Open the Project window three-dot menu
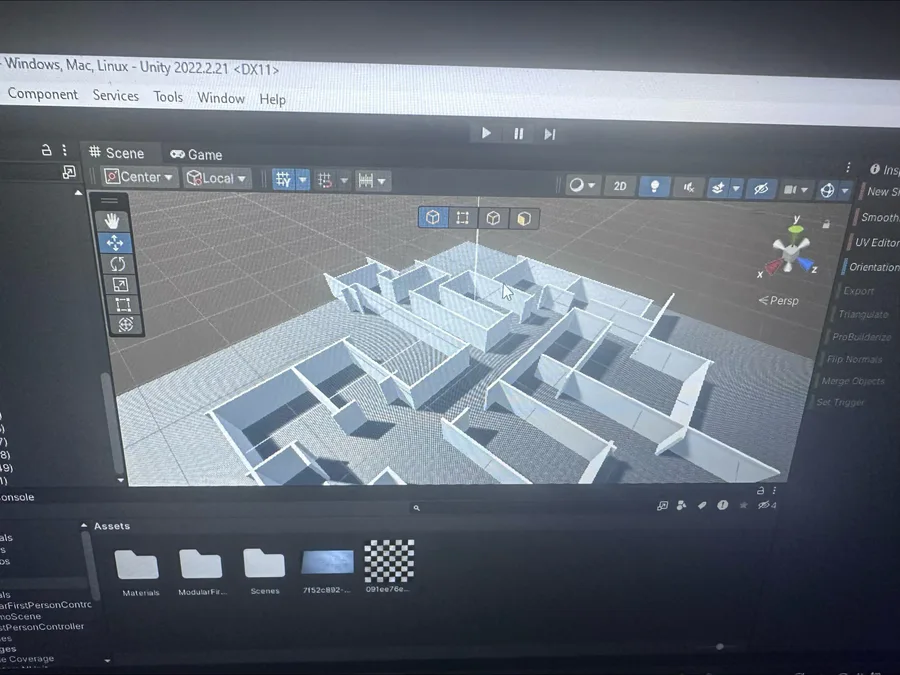 click(x=774, y=491)
